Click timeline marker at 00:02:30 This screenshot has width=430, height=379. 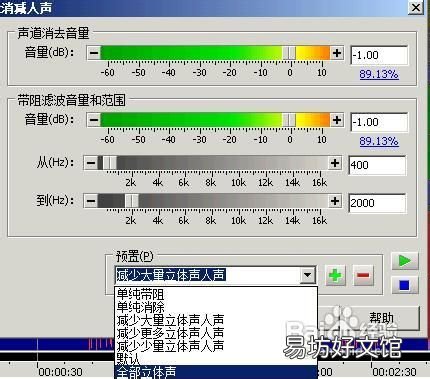point(394,372)
